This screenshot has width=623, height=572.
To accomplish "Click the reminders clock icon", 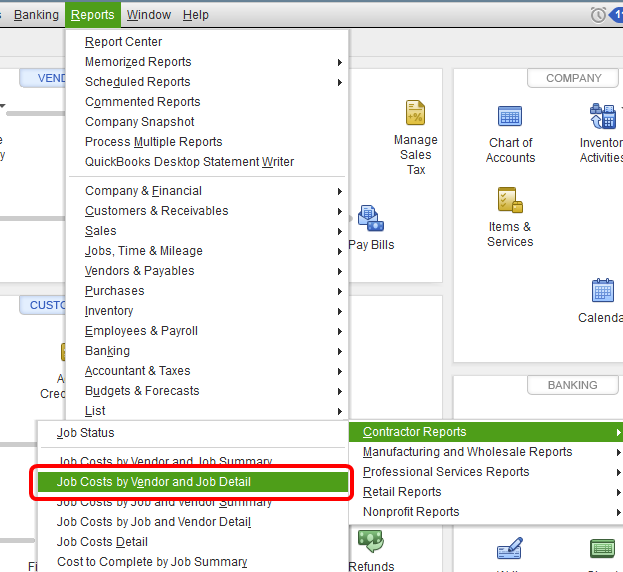I will click(x=598, y=15).
